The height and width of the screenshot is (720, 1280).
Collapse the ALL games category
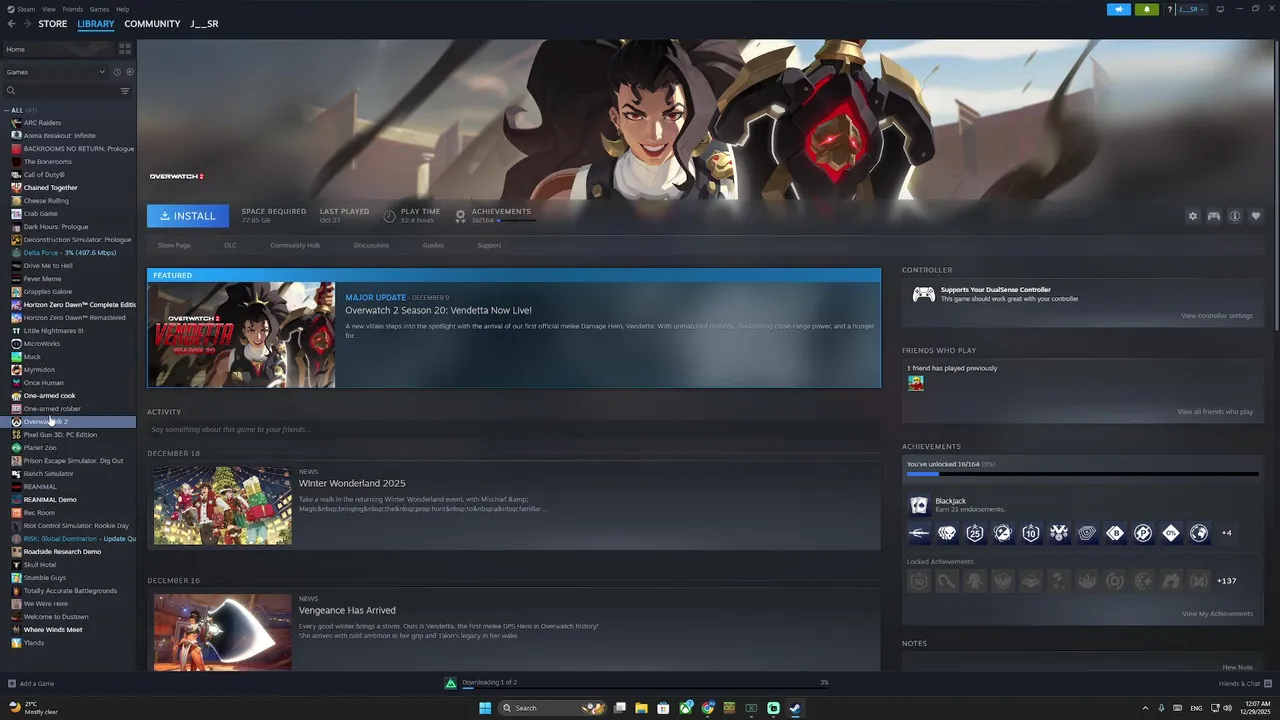tap(7, 110)
